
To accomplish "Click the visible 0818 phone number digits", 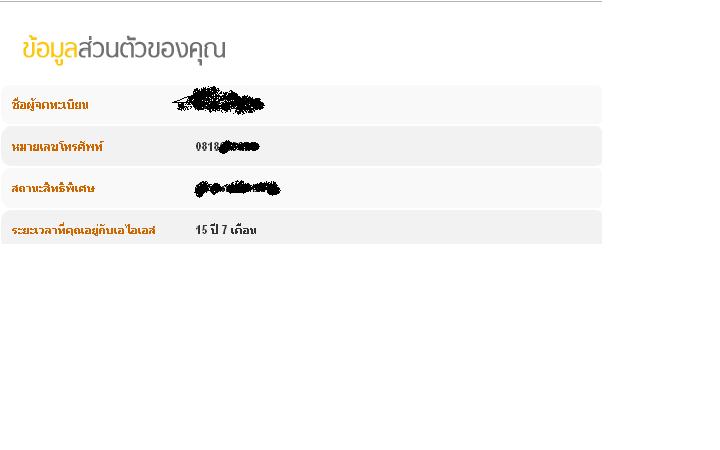I will 208,146.
